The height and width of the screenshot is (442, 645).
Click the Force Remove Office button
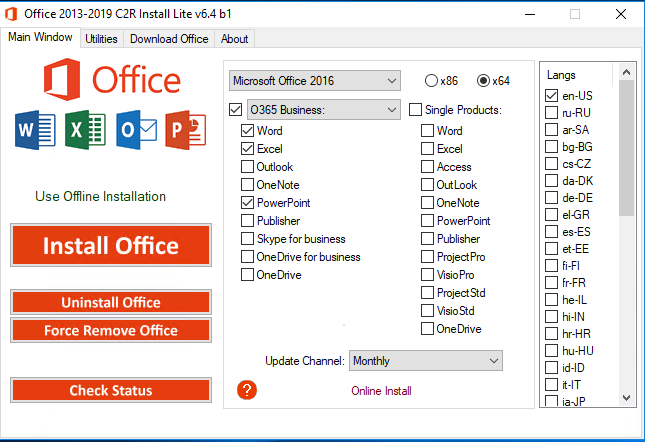[x=111, y=330]
